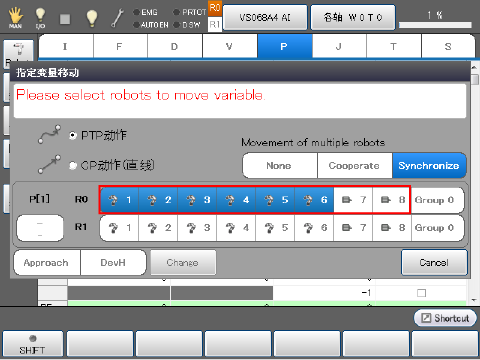The image size is (480, 360).
Task: Toggle R1 joint 3
Action: pos(197,228)
